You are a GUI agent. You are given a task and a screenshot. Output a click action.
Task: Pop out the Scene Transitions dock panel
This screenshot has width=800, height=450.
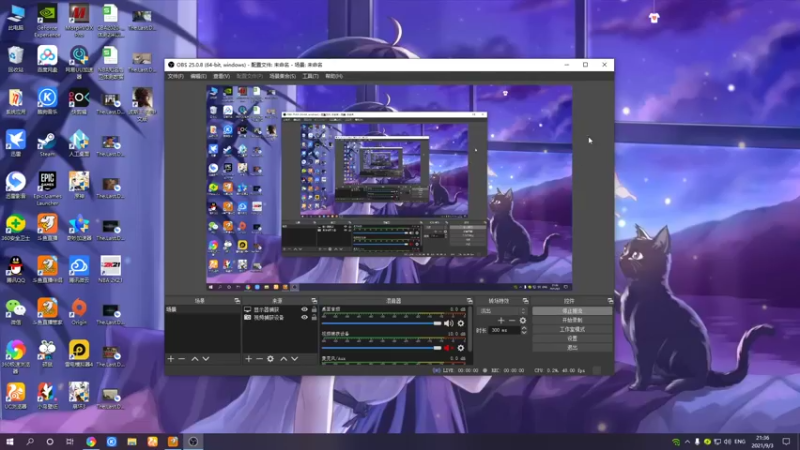pos(525,301)
